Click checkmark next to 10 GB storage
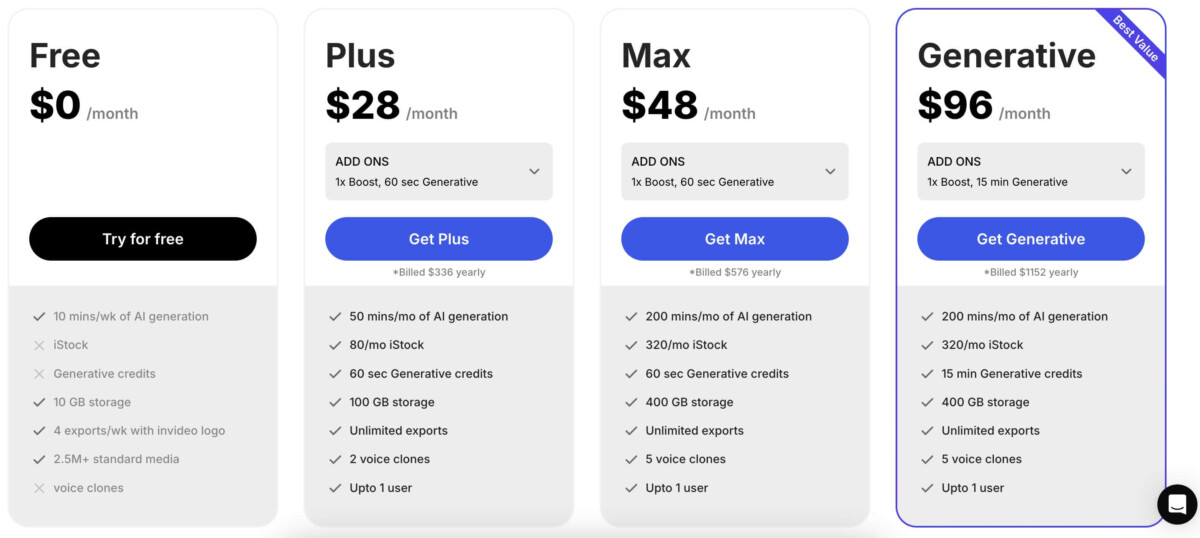 (39, 402)
